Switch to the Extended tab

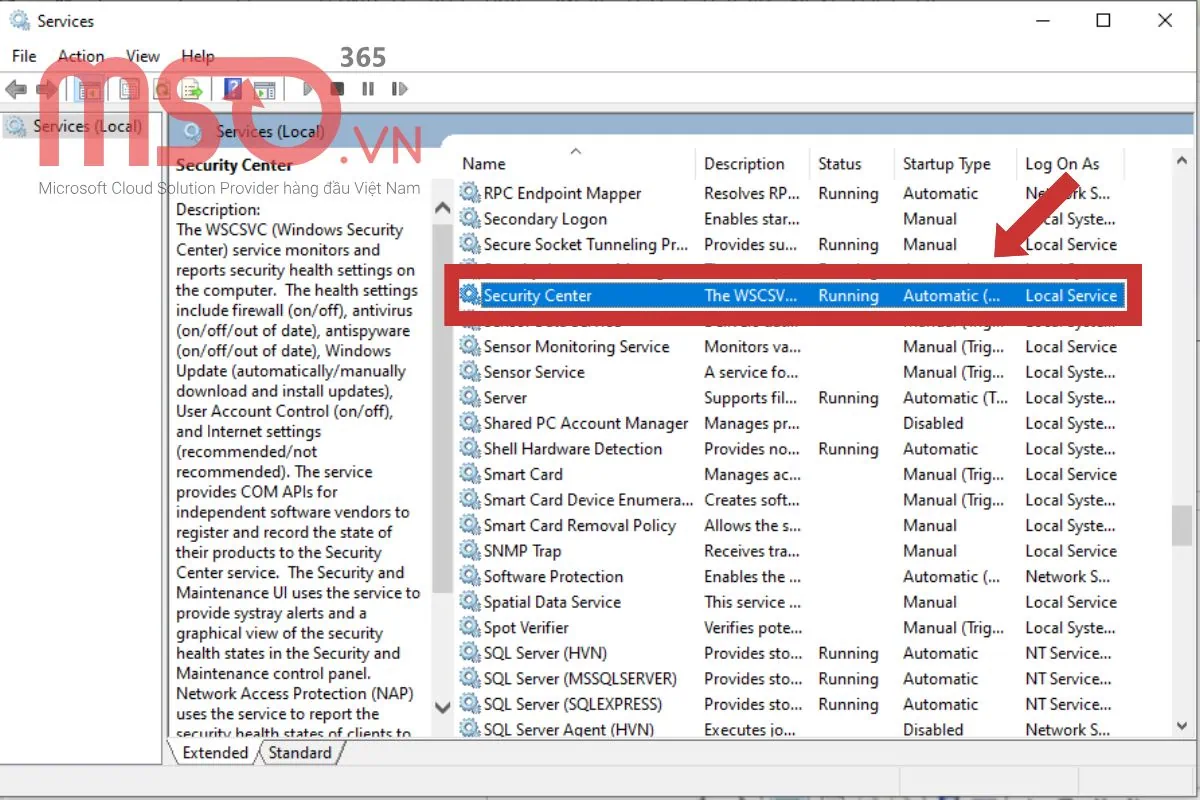pos(213,753)
